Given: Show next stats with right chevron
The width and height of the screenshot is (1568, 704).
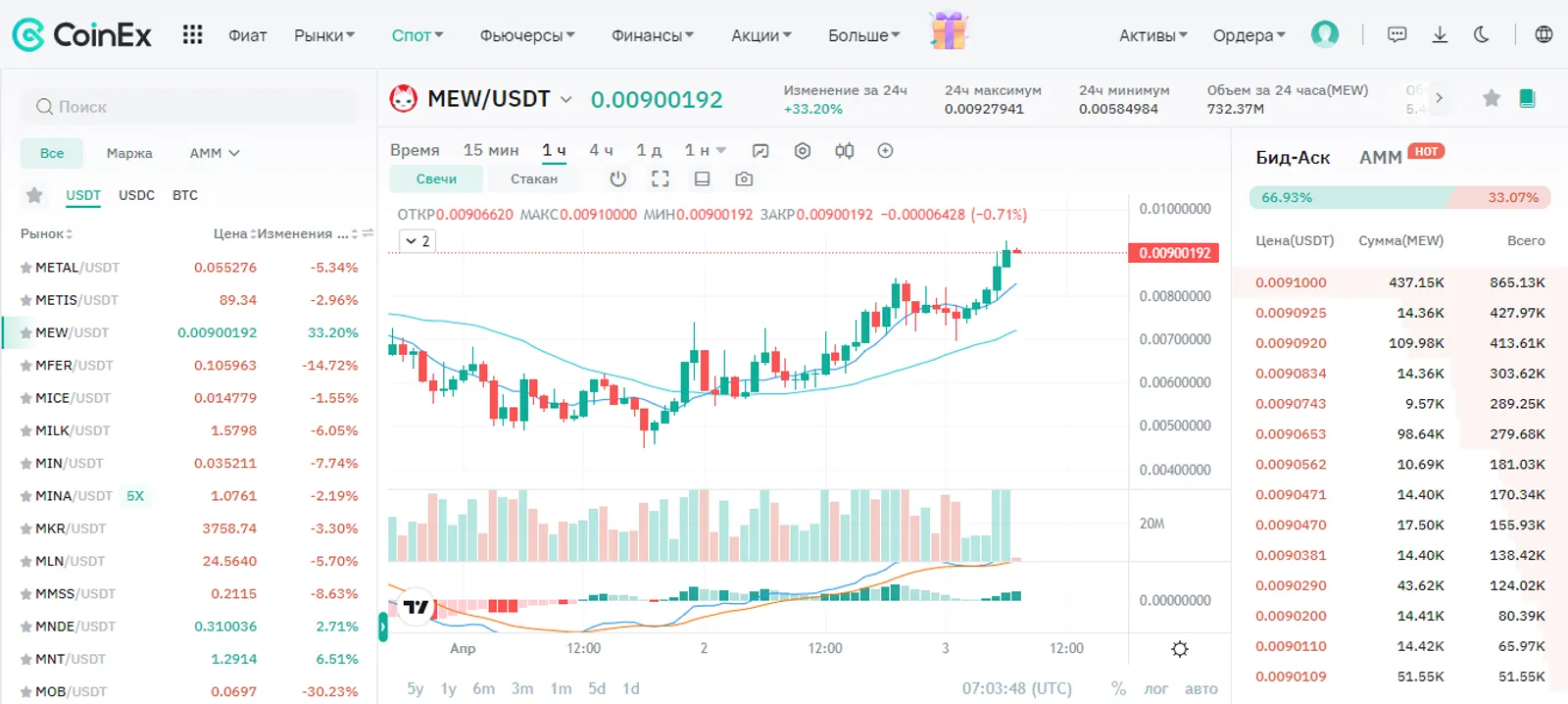Looking at the screenshot, I should point(1439,97).
